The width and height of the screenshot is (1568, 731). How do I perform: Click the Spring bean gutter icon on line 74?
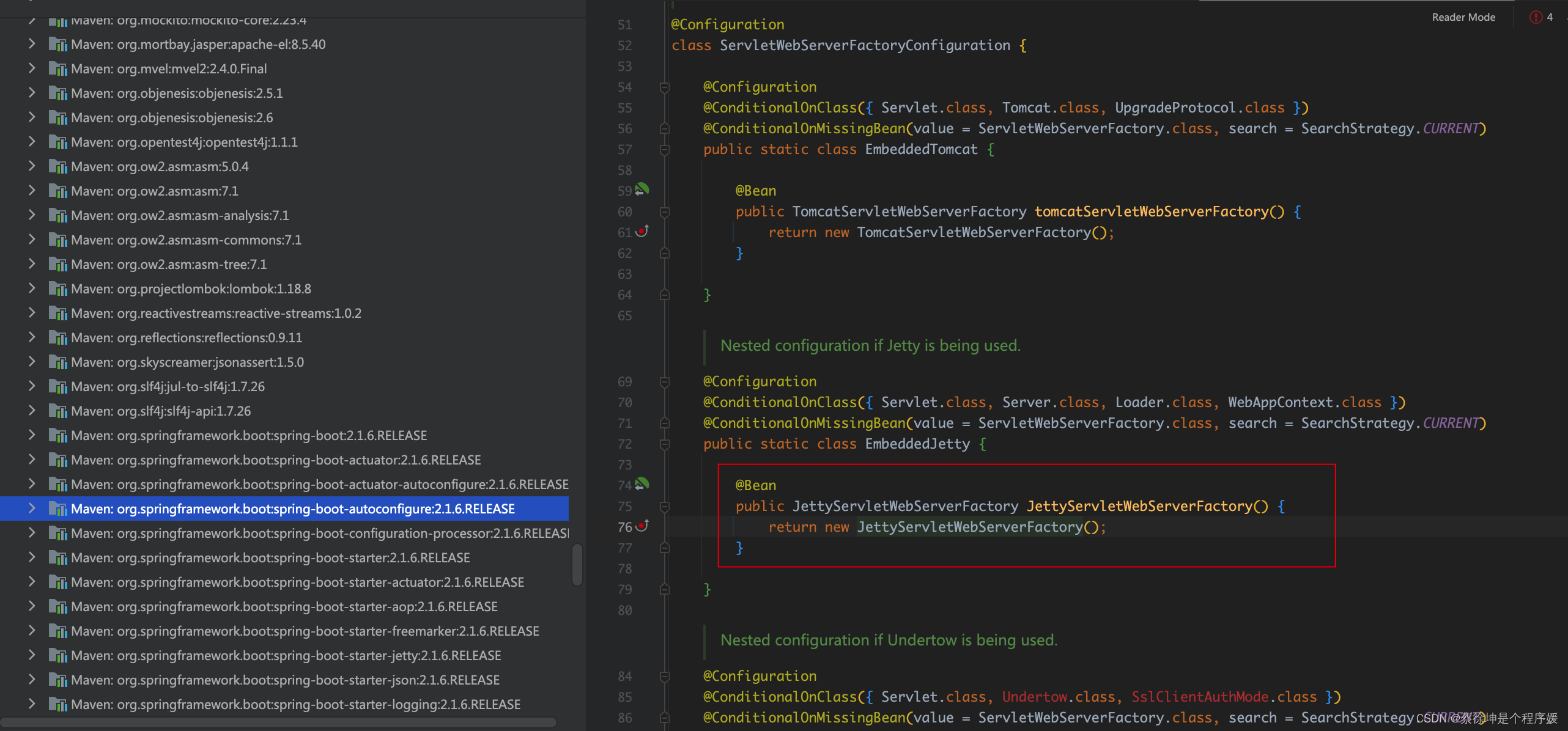tap(642, 484)
